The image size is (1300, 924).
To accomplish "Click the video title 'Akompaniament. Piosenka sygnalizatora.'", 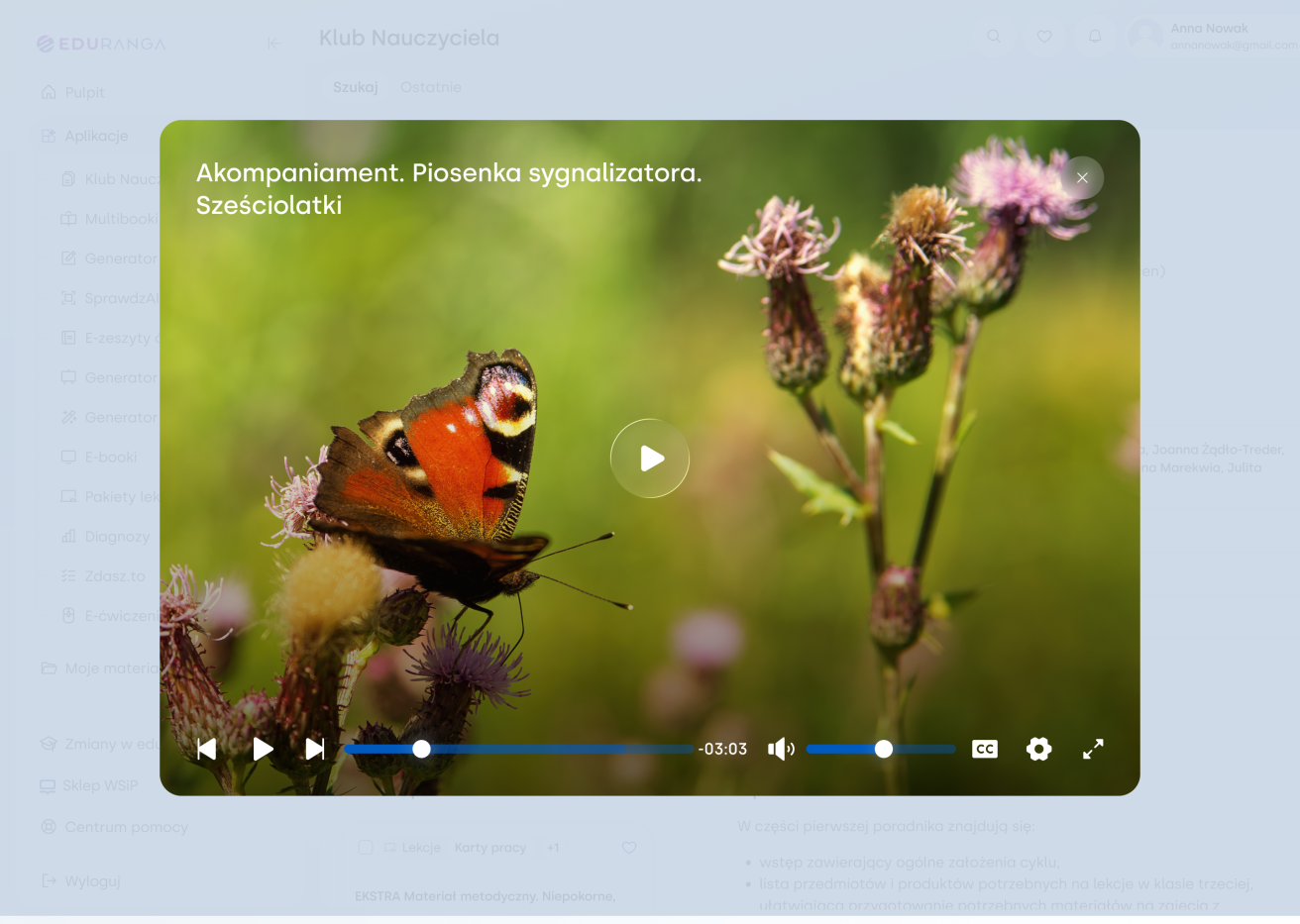I will [x=449, y=172].
